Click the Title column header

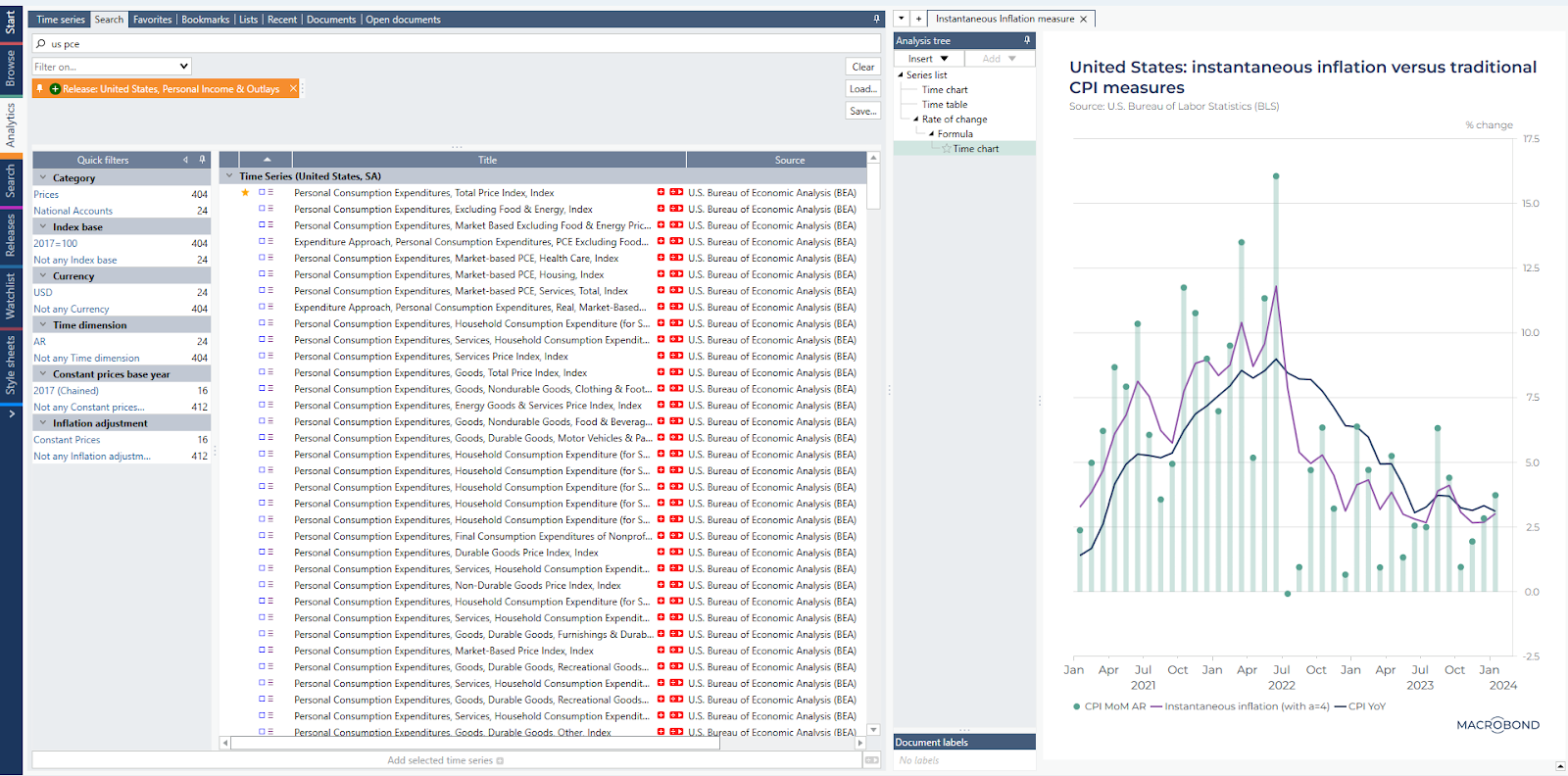488,160
